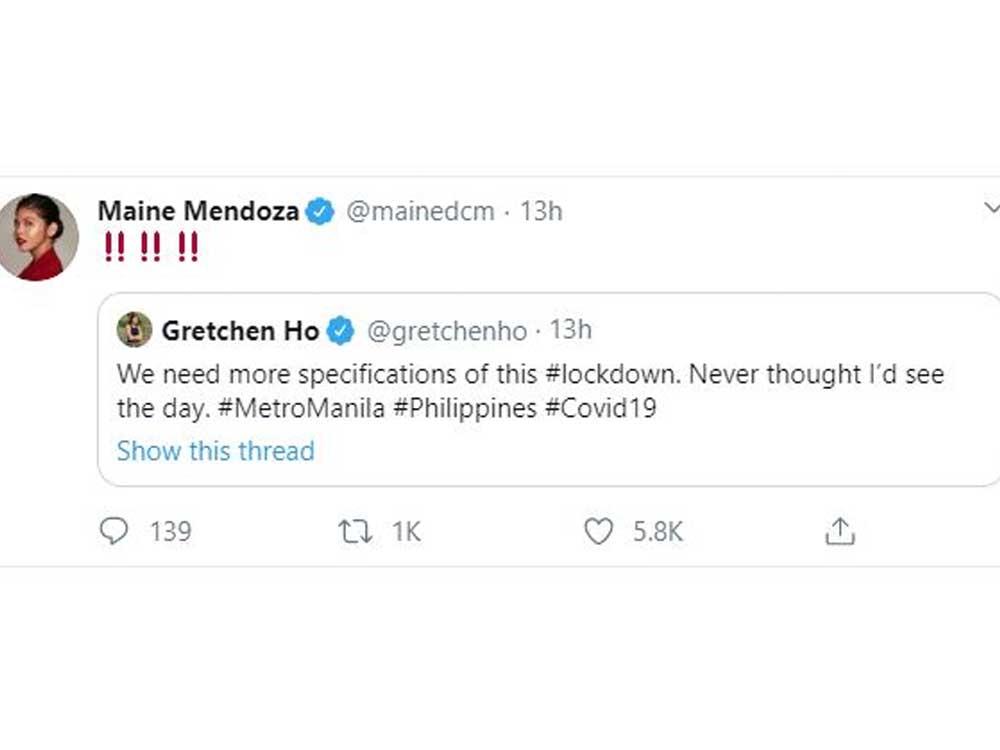
Task: Click the 1K retweet count
Action: tap(404, 531)
